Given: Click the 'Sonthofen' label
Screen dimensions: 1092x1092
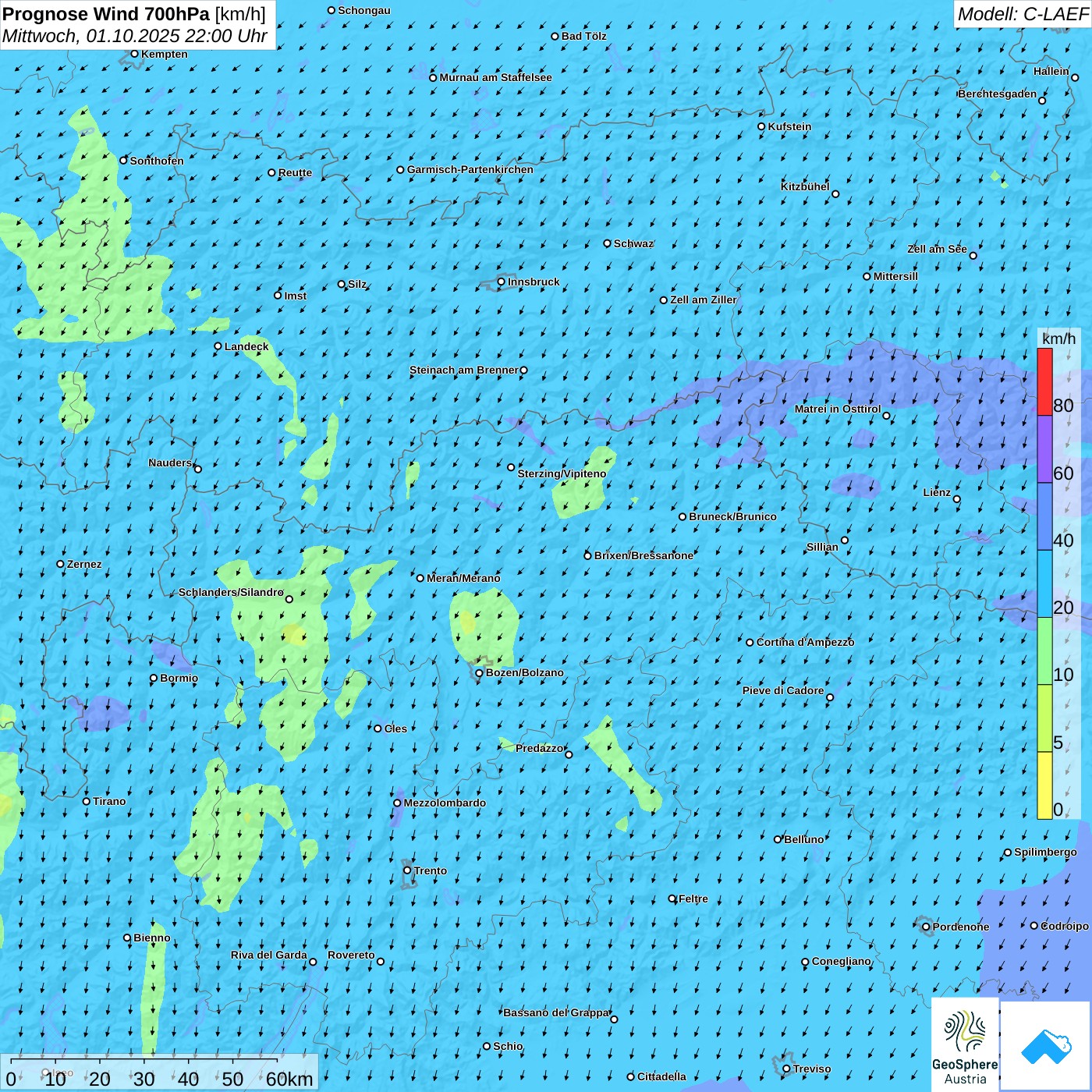Looking at the screenshot, I should [157, 161].
